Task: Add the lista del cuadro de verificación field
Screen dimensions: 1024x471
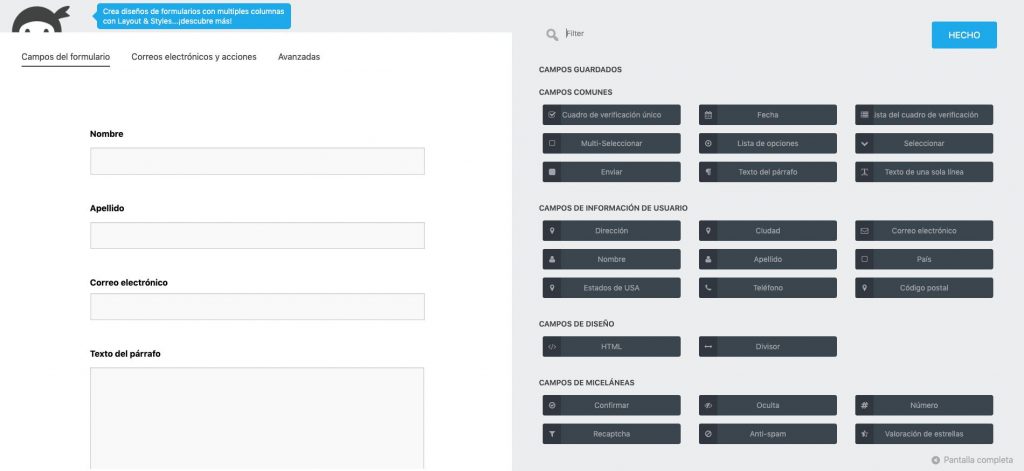Action: point(924,115)
